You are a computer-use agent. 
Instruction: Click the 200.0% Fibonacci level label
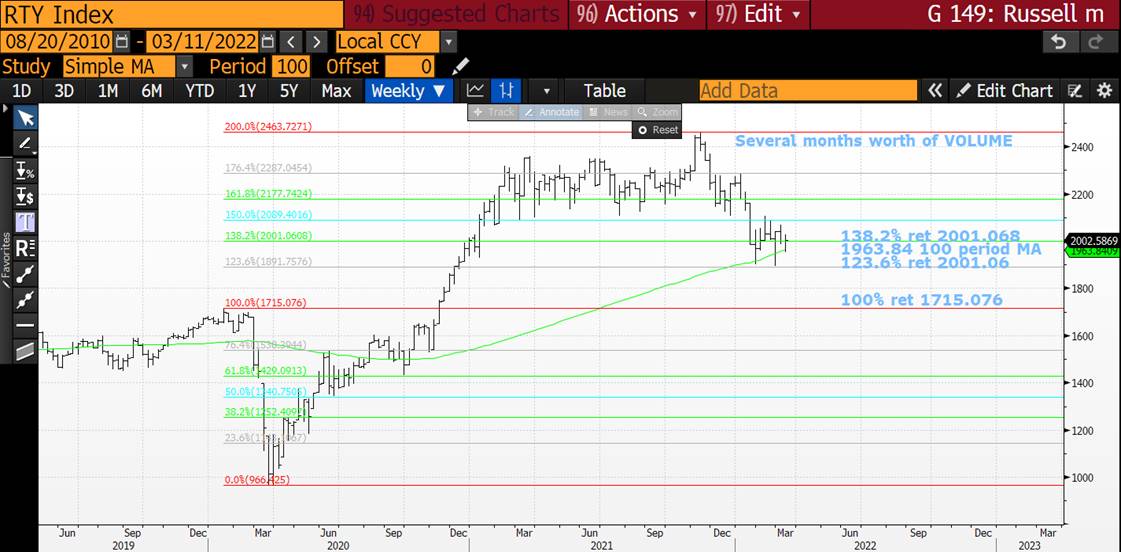point(268,127)
